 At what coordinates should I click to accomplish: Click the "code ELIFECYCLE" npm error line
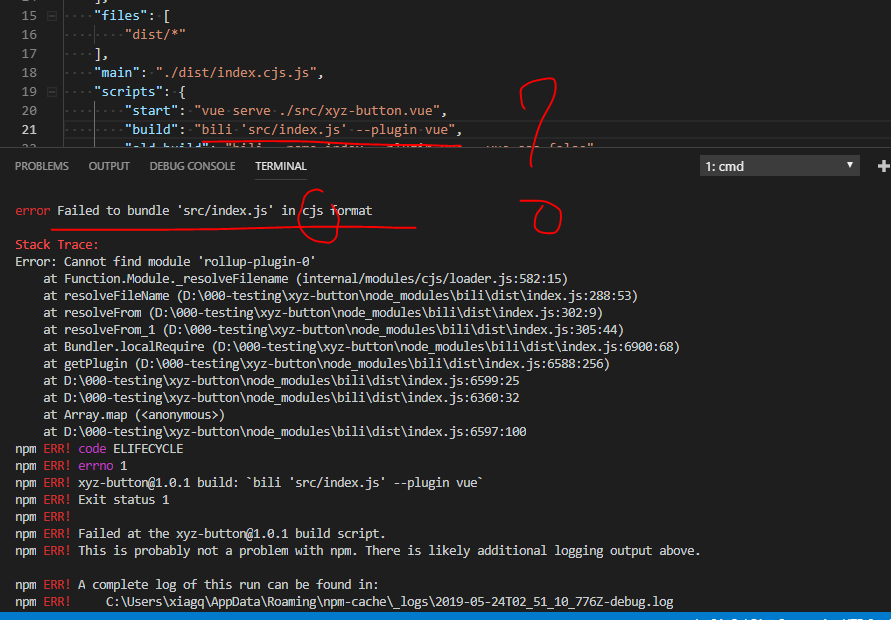(x=99, y=449)
